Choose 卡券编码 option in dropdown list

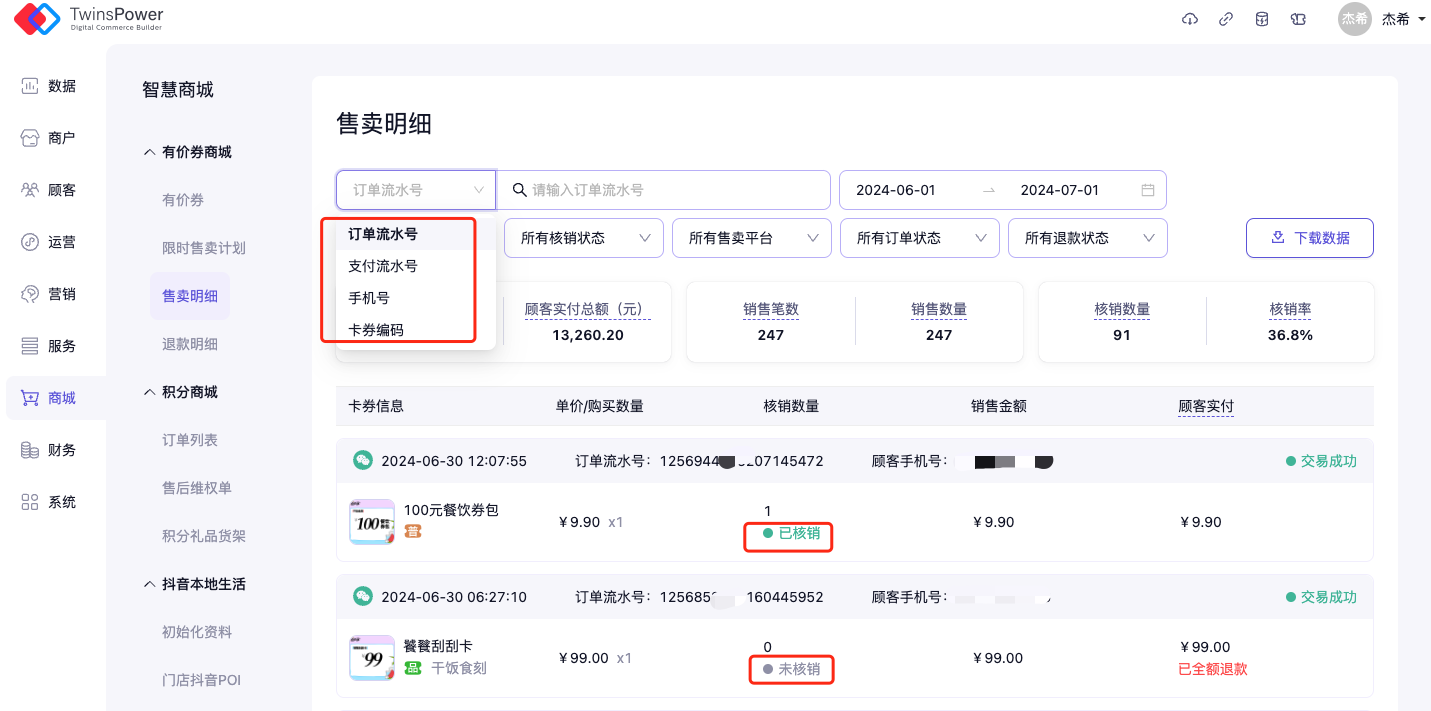tap(376, 330)
